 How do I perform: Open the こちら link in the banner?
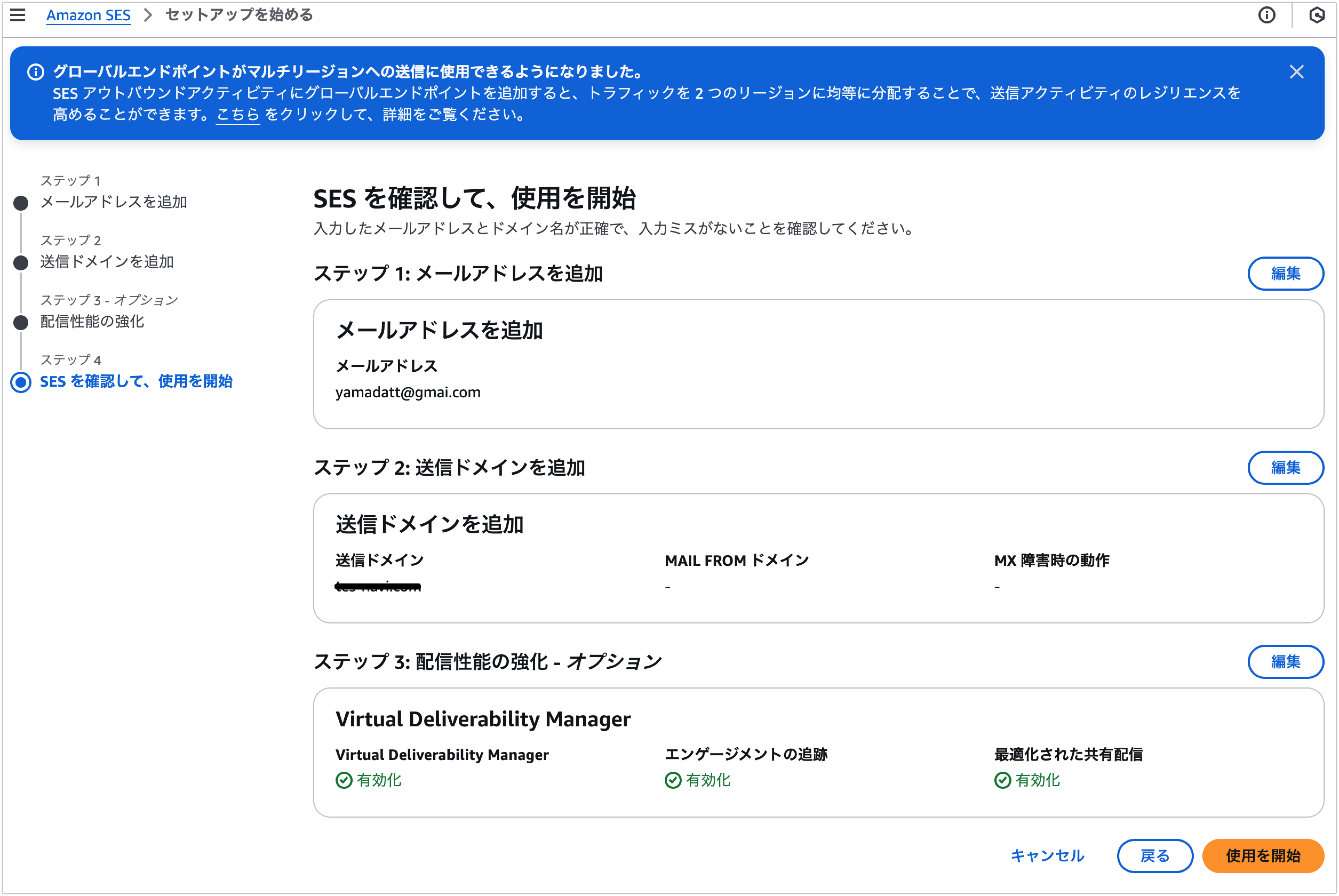(238, 115)
